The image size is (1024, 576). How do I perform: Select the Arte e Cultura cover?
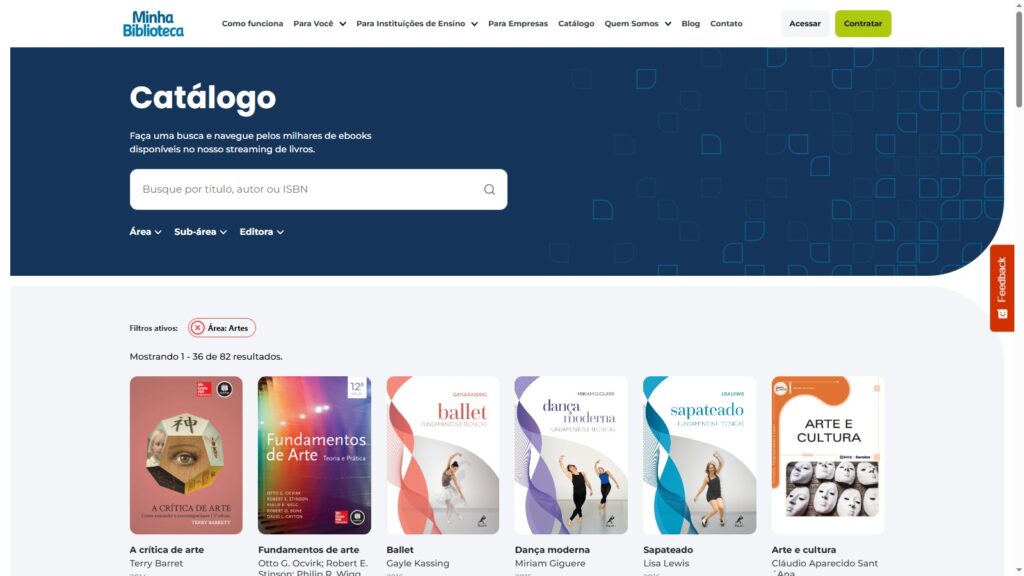point(828,455)
